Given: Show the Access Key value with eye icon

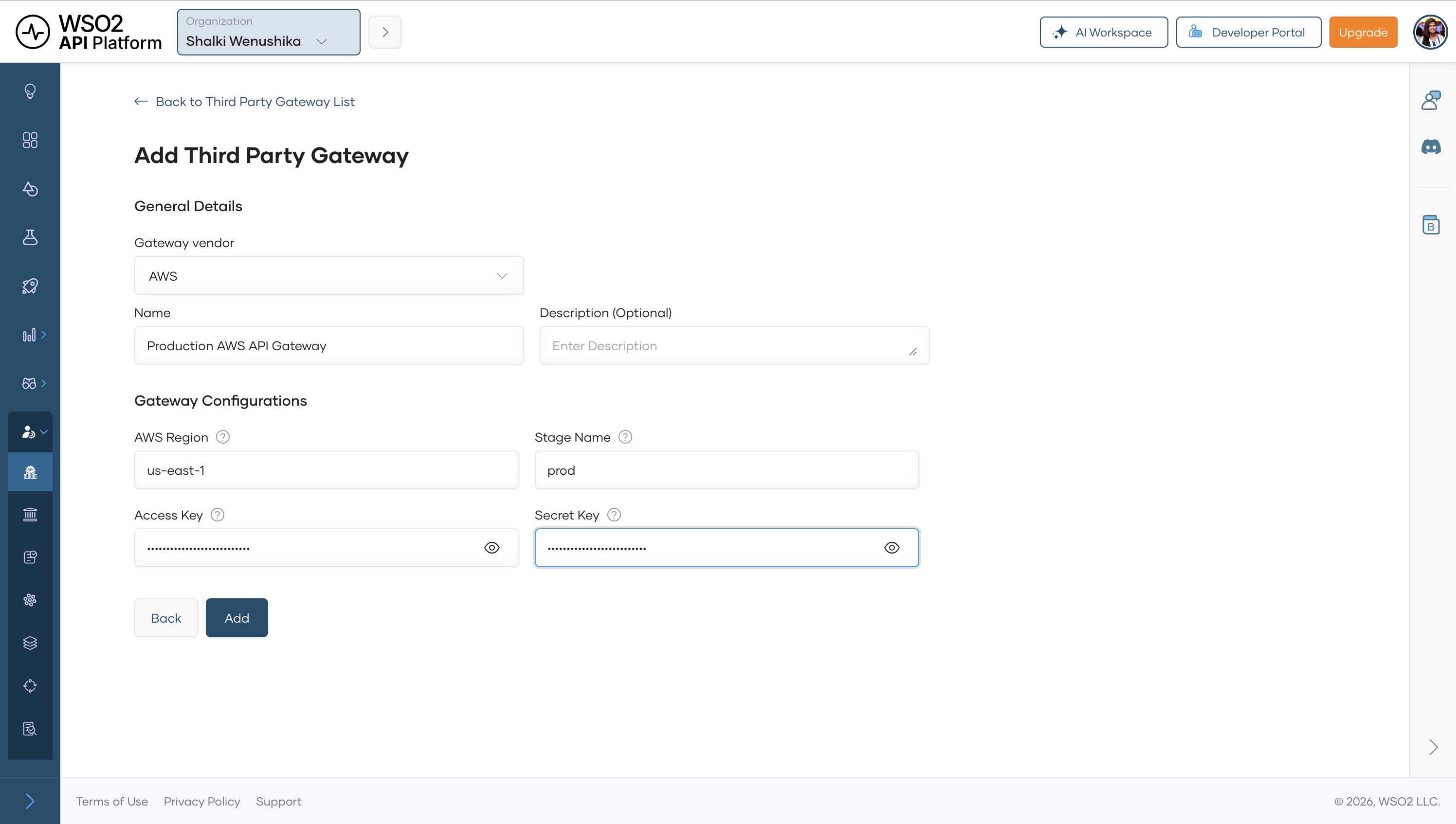Looking at the screenshot, I should (492, 547).
